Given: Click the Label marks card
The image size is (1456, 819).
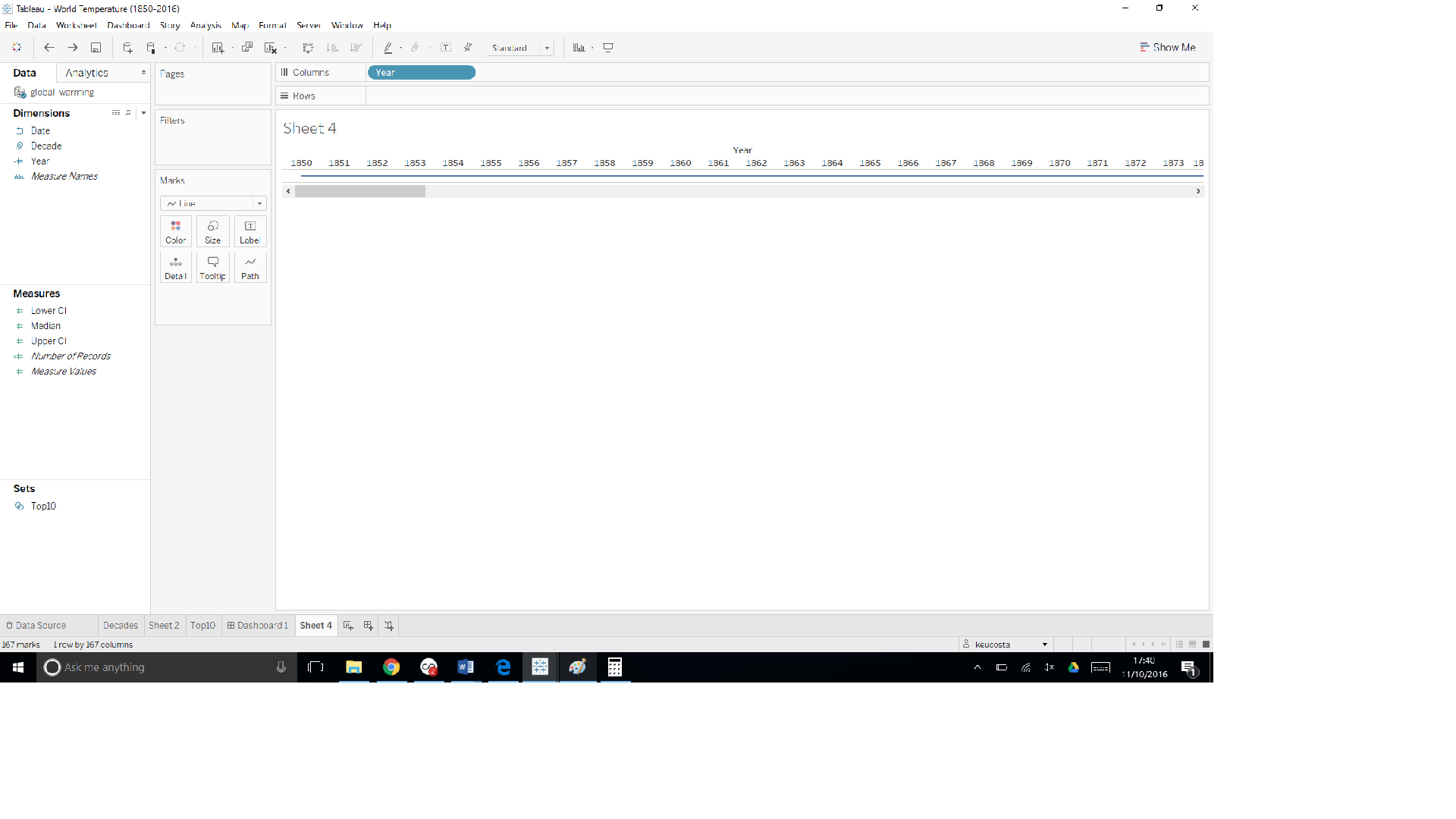Looking at the screenshot, I should click(x=249, y=231).
